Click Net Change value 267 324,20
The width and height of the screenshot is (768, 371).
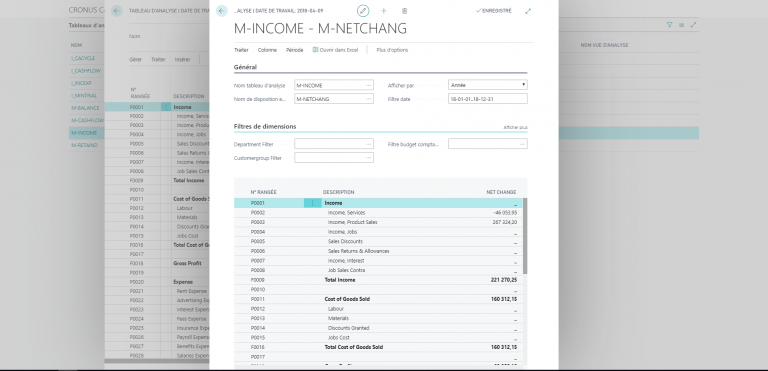point(504,222)
